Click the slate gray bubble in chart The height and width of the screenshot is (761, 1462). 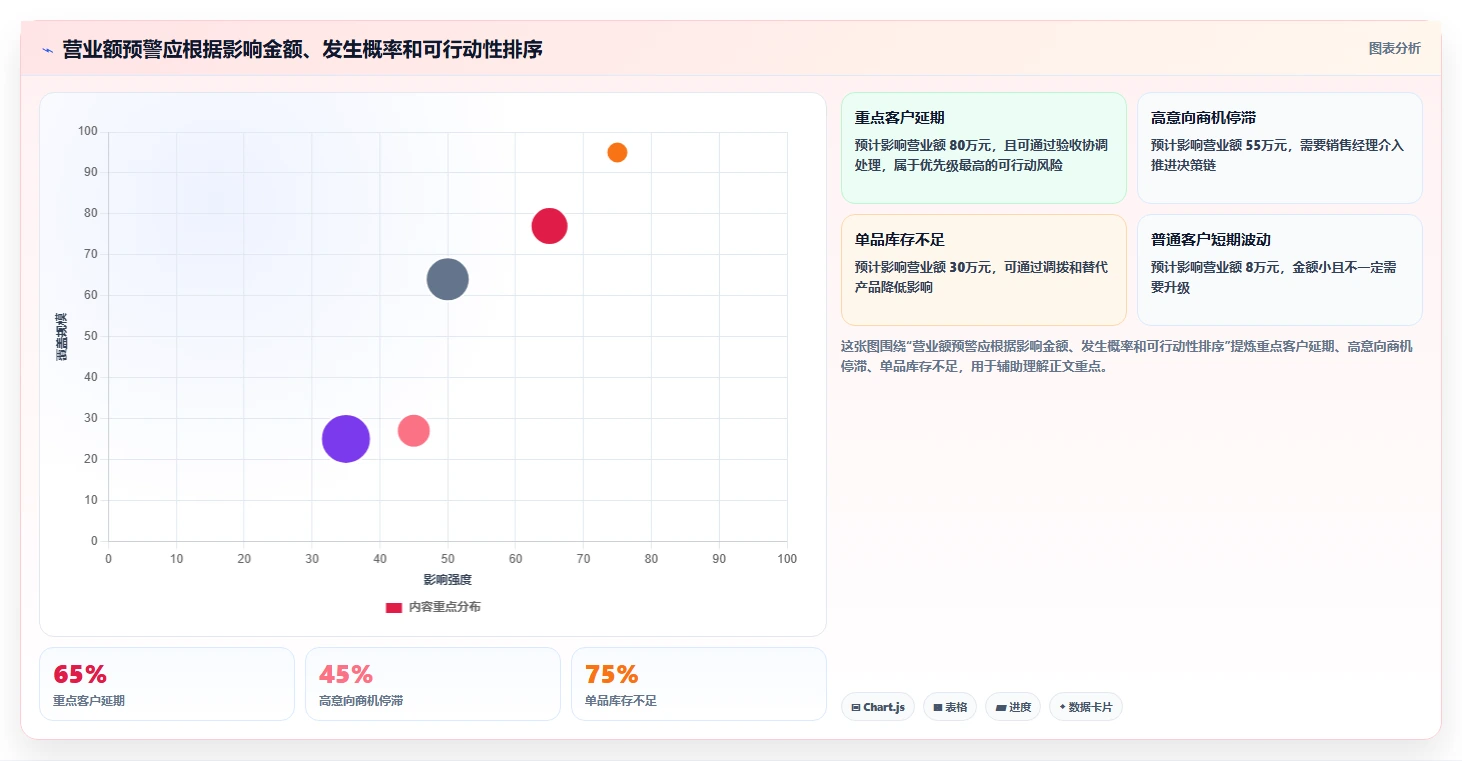448,279
